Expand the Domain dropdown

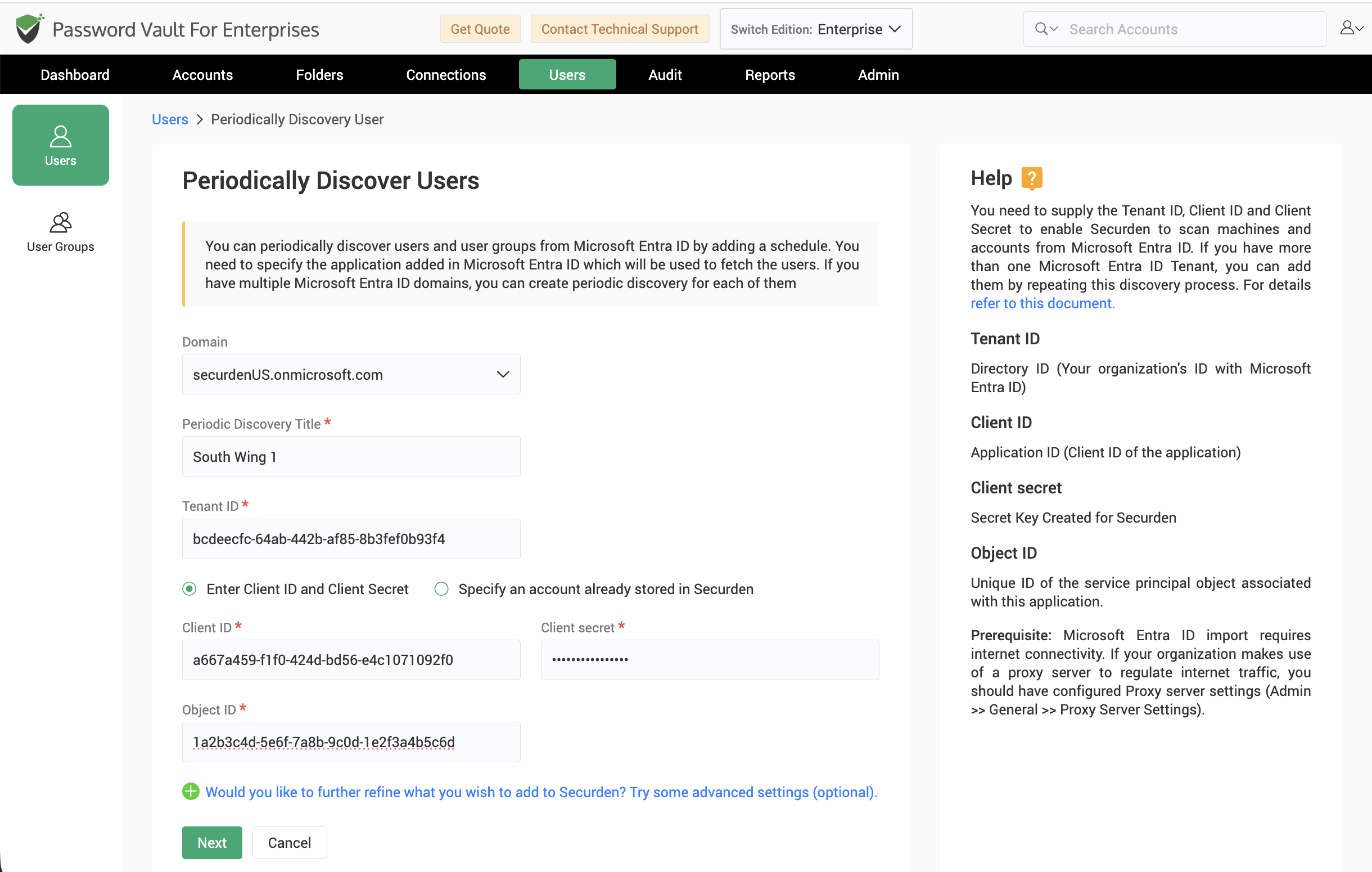[x=351, y=375]
